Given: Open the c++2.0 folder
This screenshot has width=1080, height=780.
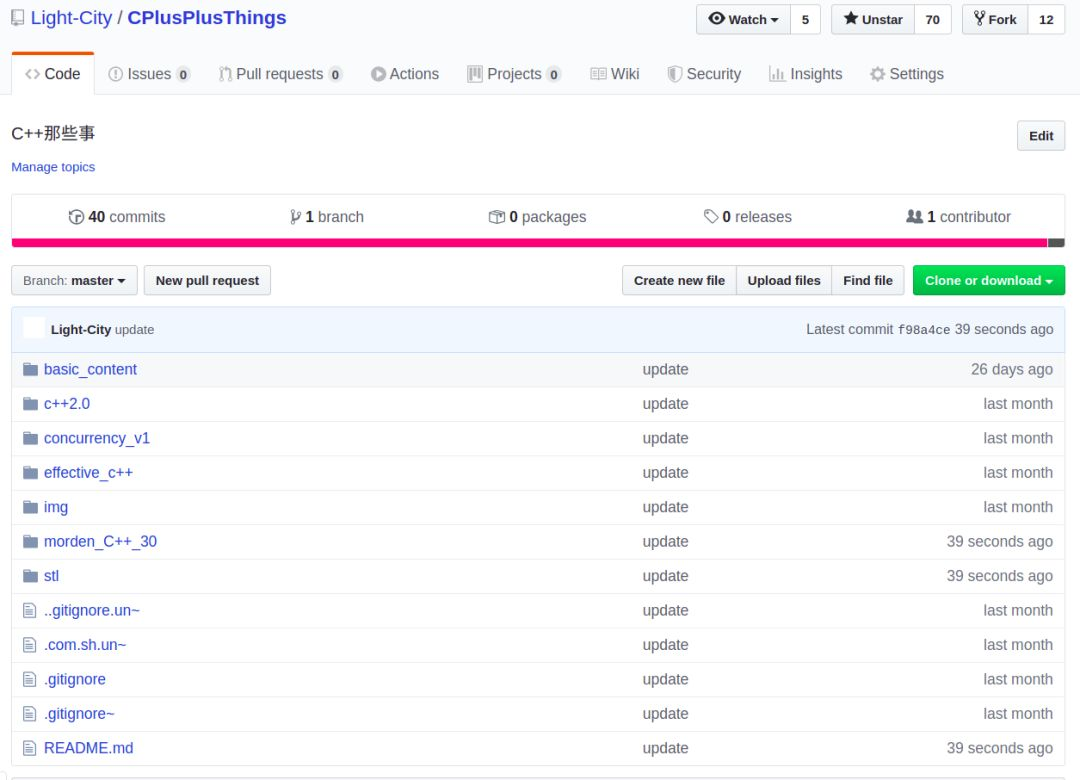Looking at the screenshot, I should click(67, 404).
